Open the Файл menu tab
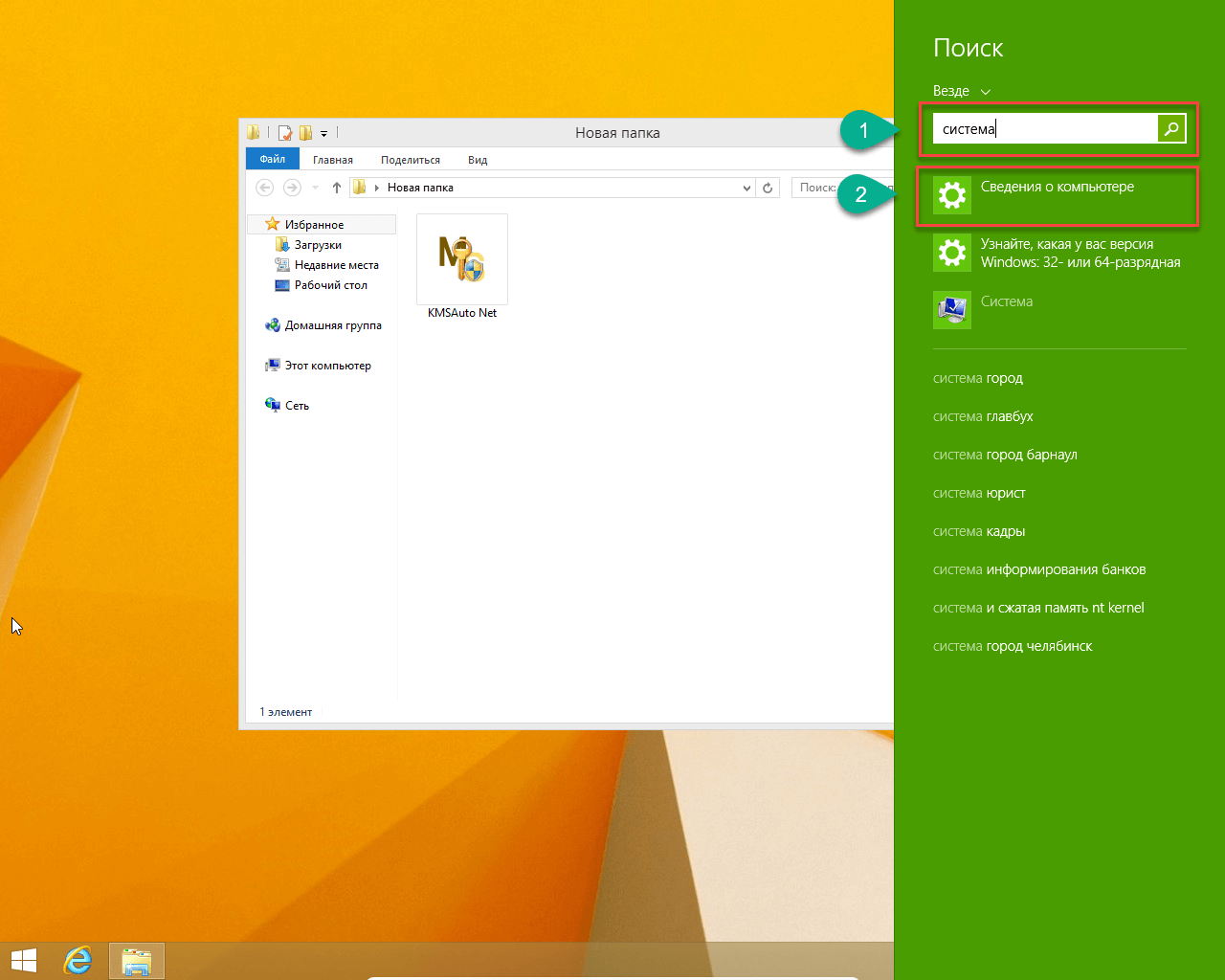 (273, 160)
